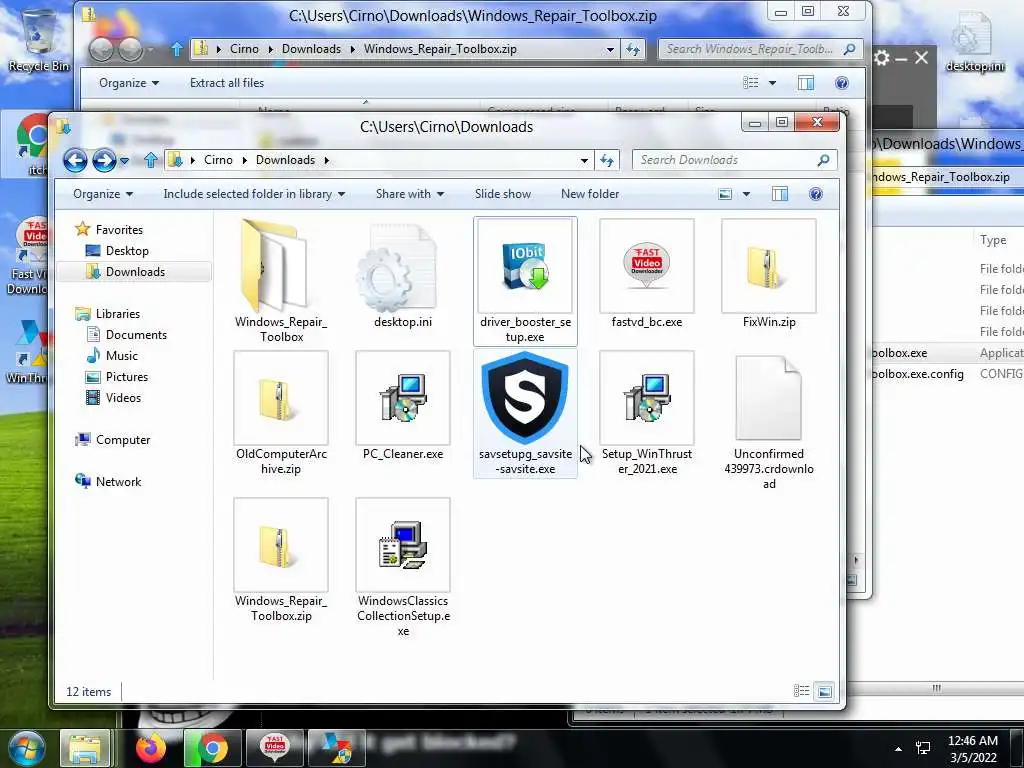Open desktop.ini icon on the desktop
The width and height of the screenshot is (1024, 768).
tap(974, 41)
